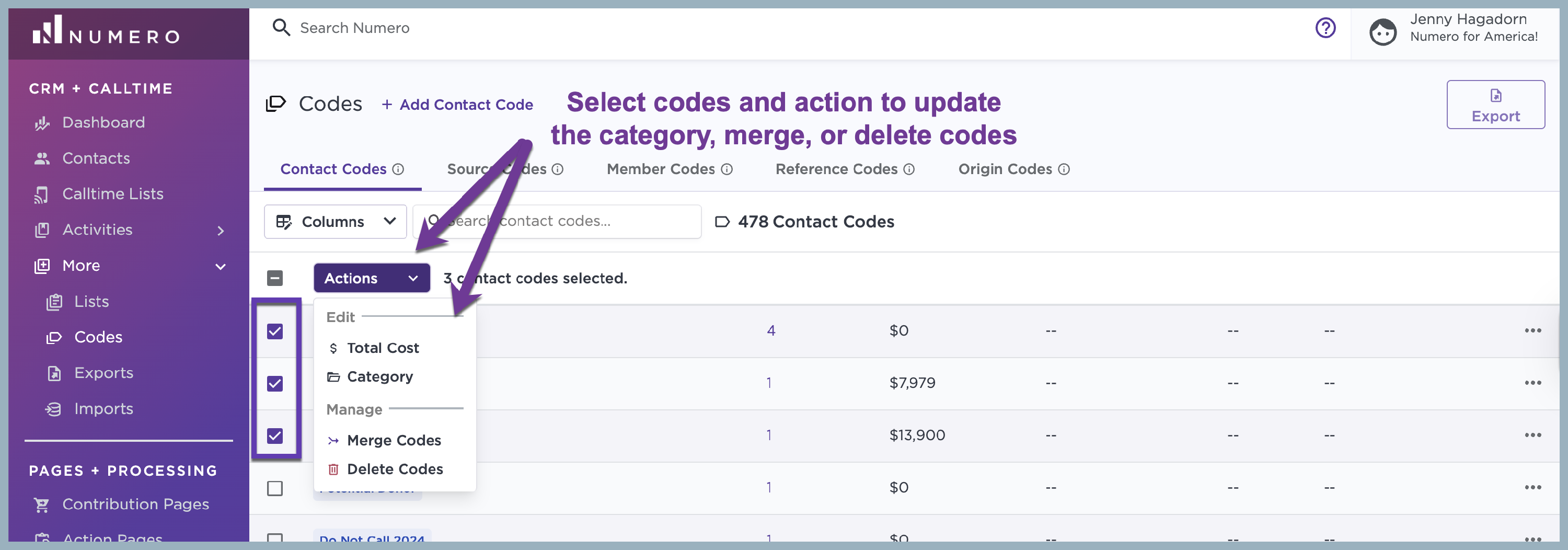This screenshot has width=1568, height=550.
Task: Uncheck the first selected code checkbox
Action: (x=275, y=331)
